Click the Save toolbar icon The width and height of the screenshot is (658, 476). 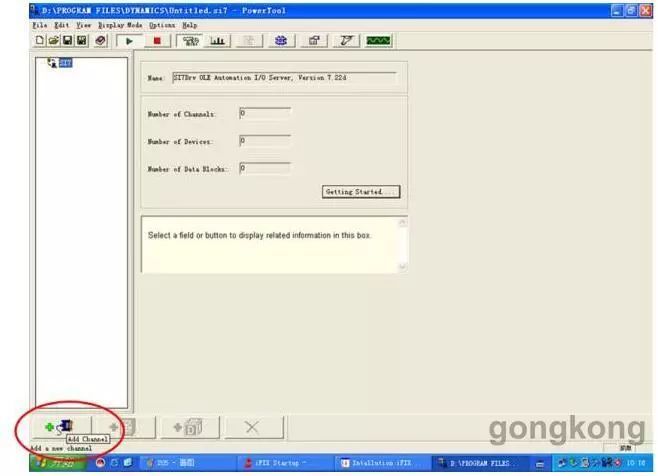pyautogui.click(x=67, y=41)
